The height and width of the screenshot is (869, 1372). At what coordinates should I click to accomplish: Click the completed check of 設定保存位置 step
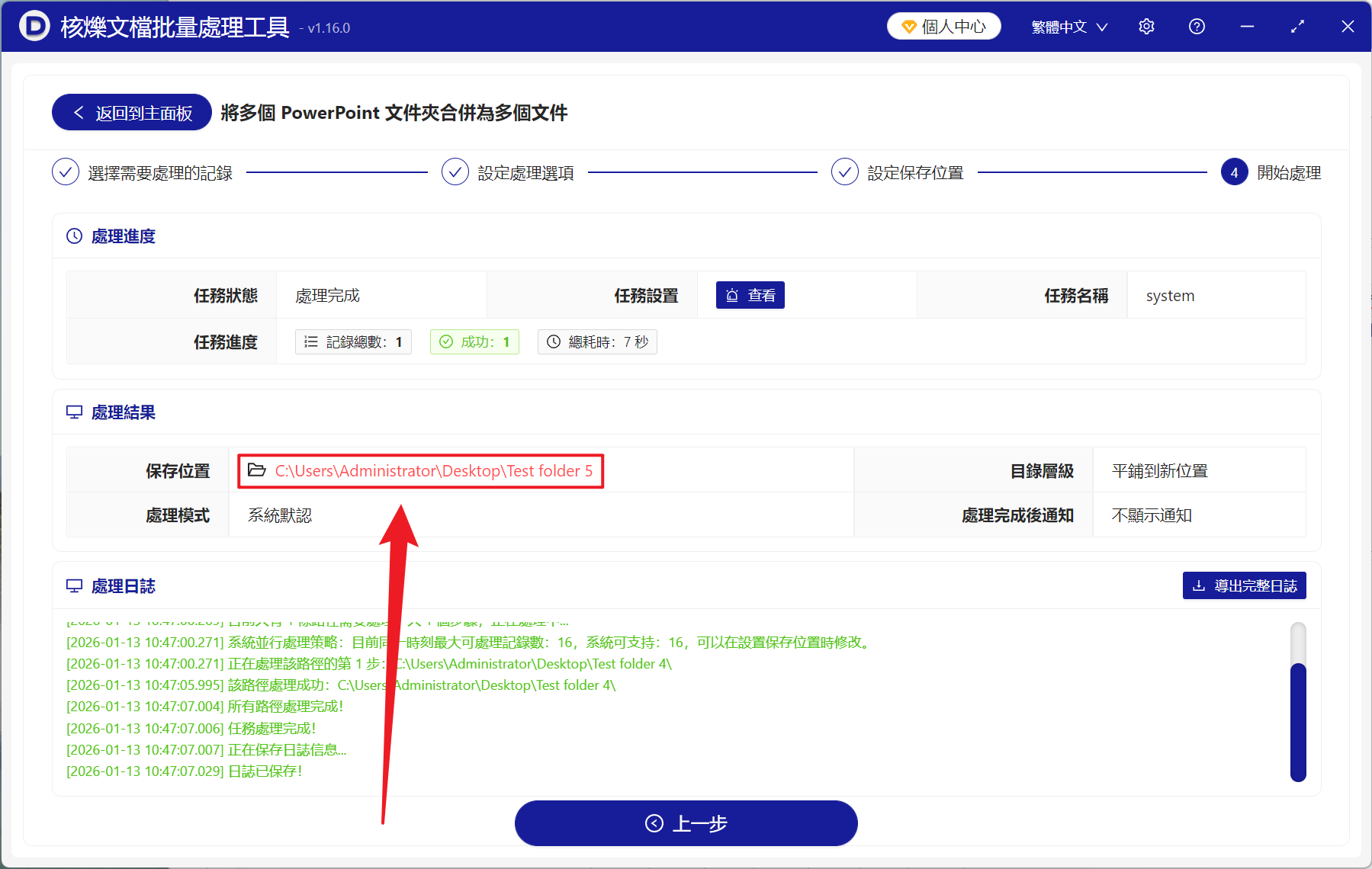click(x=845, y=172)
